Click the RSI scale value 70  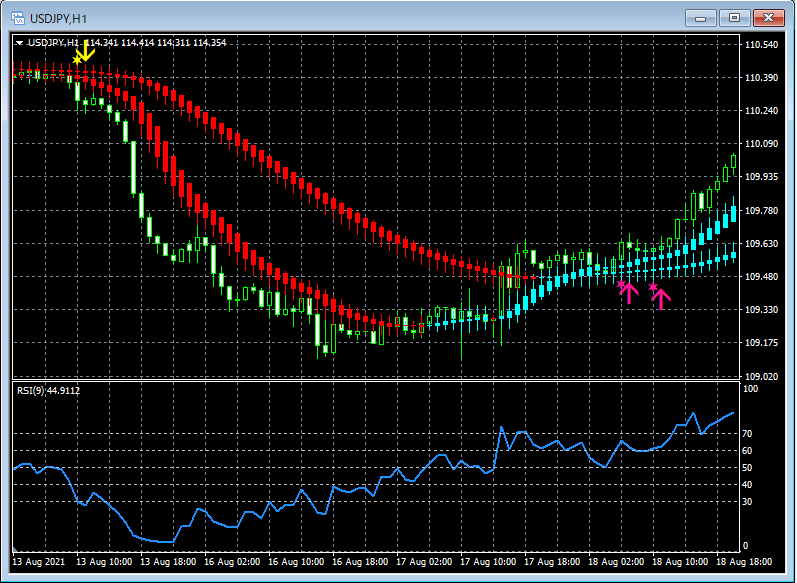(x=747, y=434)
